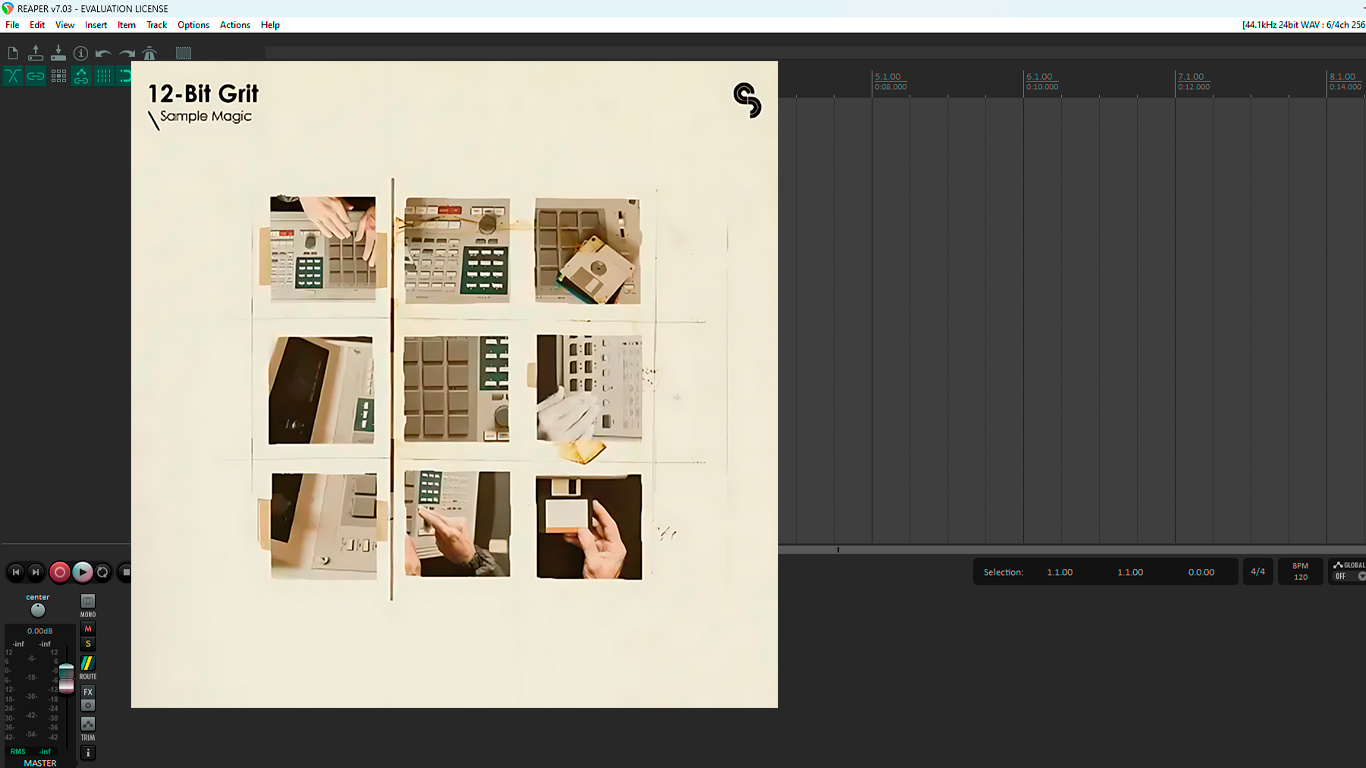Click master volume fader handle

[66, 678]
